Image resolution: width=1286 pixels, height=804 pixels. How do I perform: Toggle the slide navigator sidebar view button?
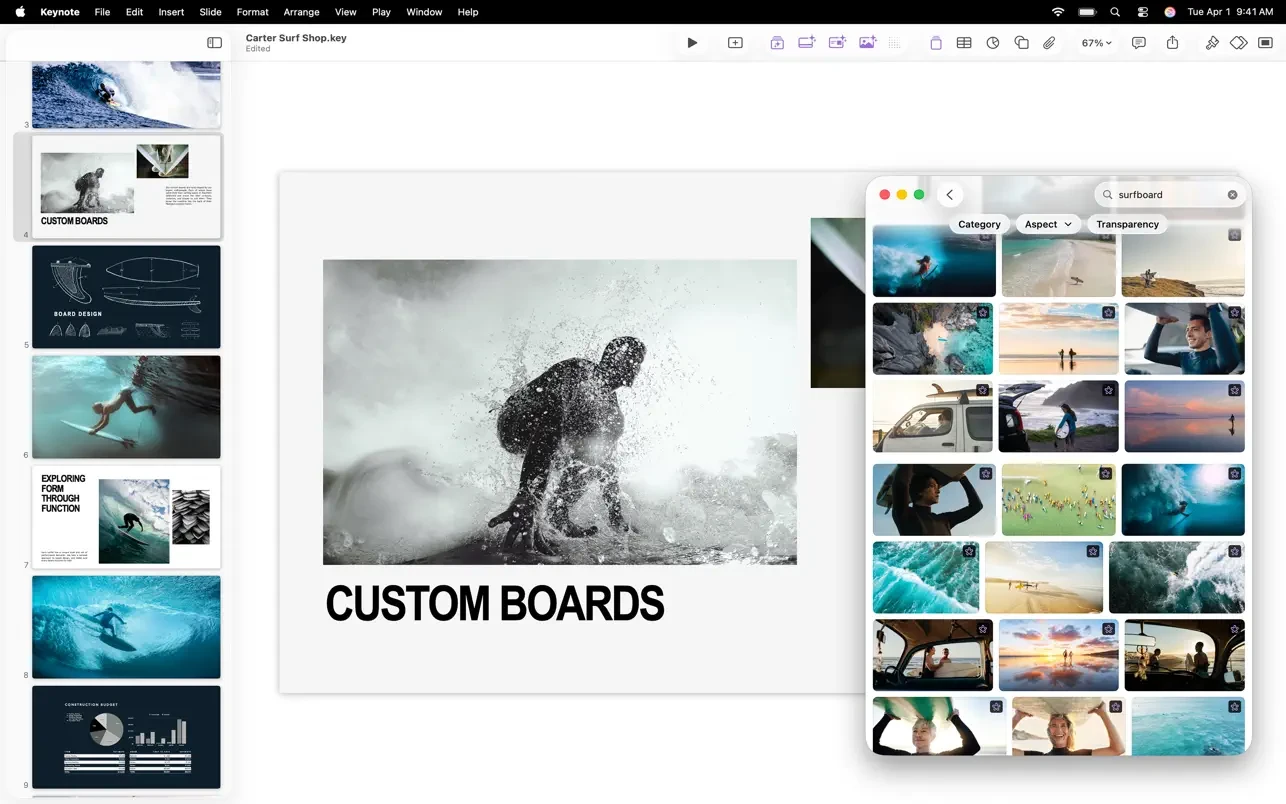tap(214, 43)
